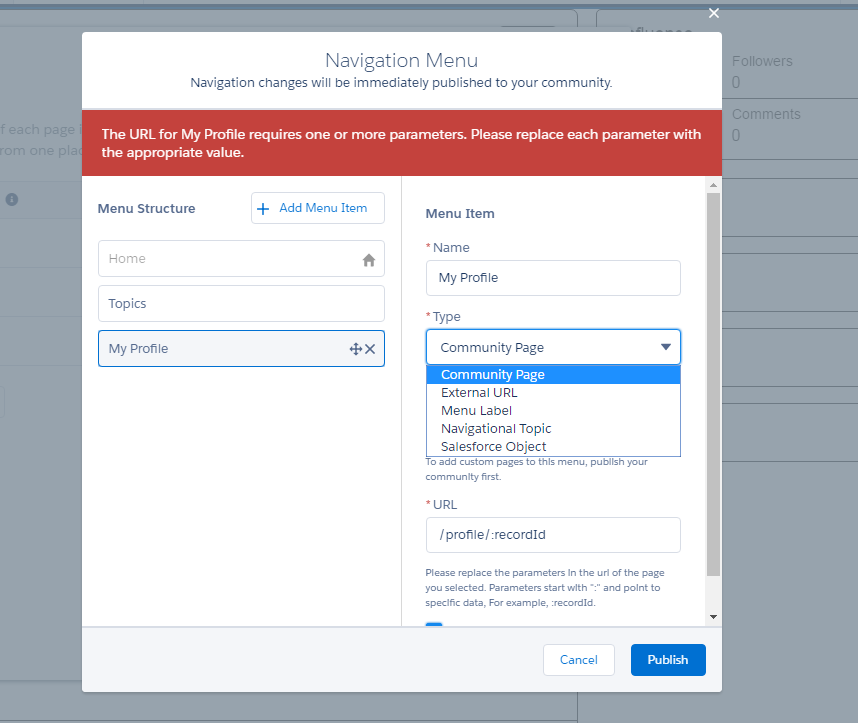858x723 pixels.
Task: Click the Name input field
Action: [553, 278]
